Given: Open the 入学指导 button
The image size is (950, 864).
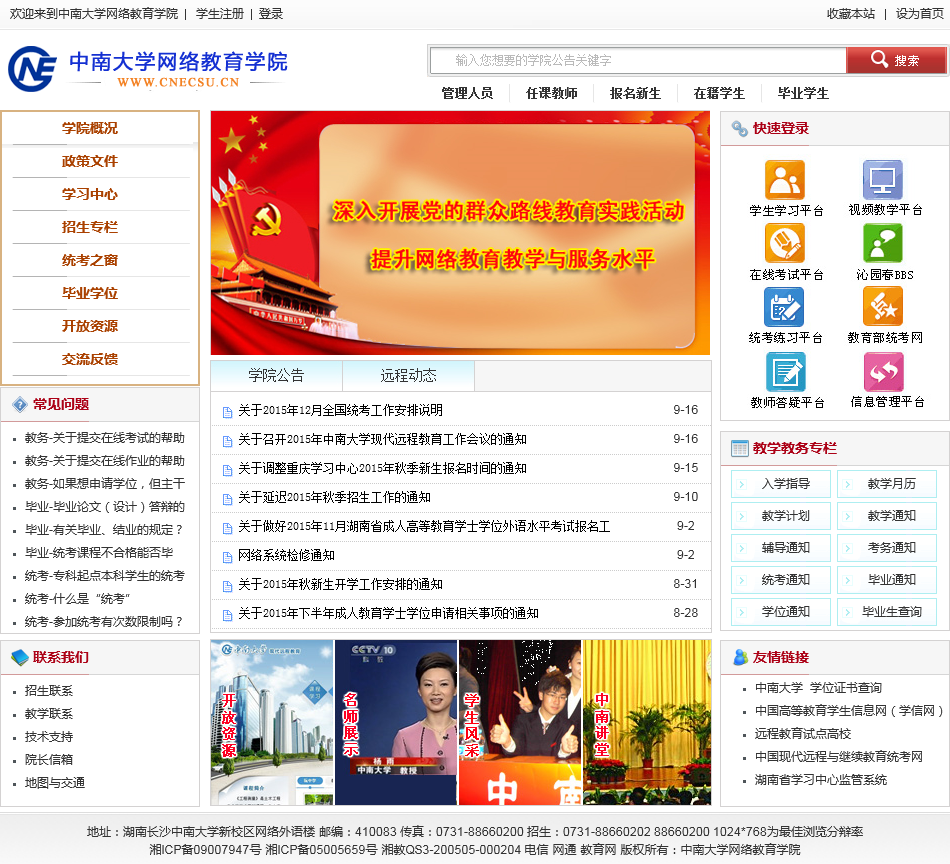Looking at the screenshot, I should (780, 484).
